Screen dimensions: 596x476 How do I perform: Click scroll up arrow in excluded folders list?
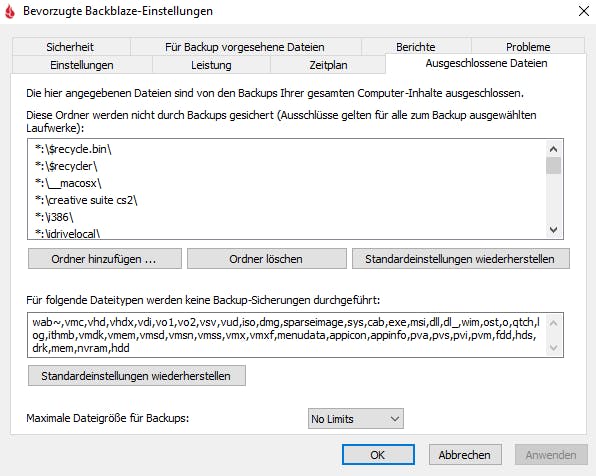(553, 149)
